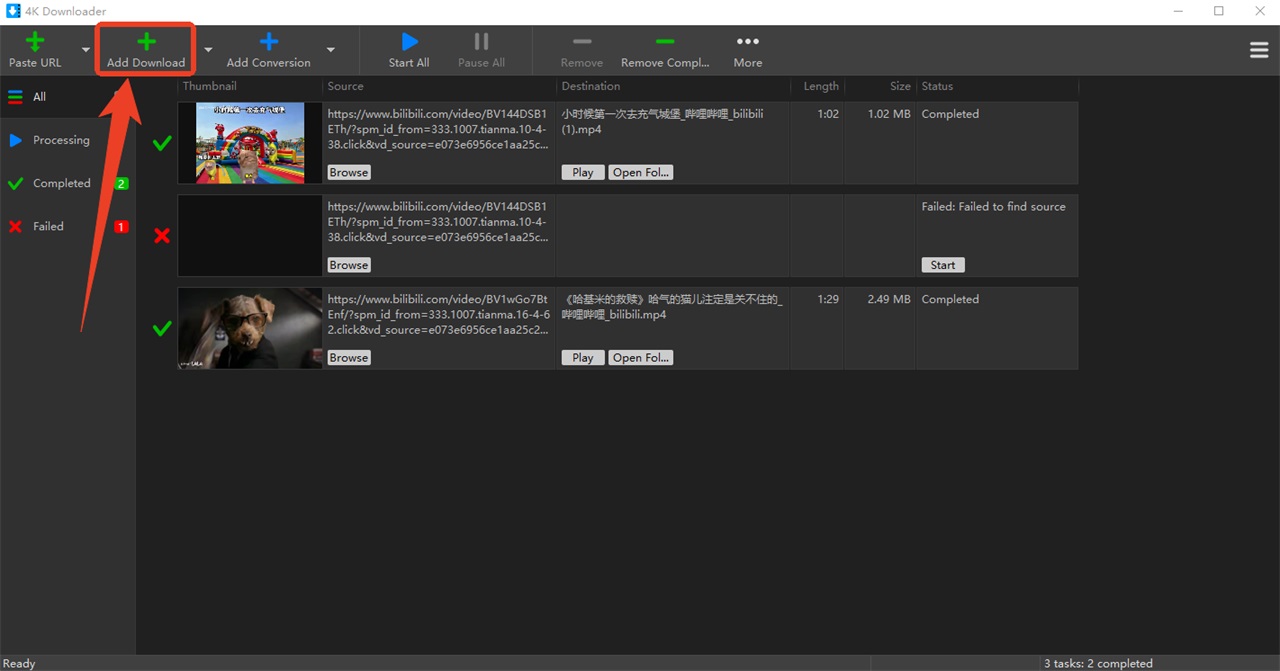Open folder for the 2.49 MB video
The height and width of the screenshot is (671, 1280).
[x=641, y=357]
